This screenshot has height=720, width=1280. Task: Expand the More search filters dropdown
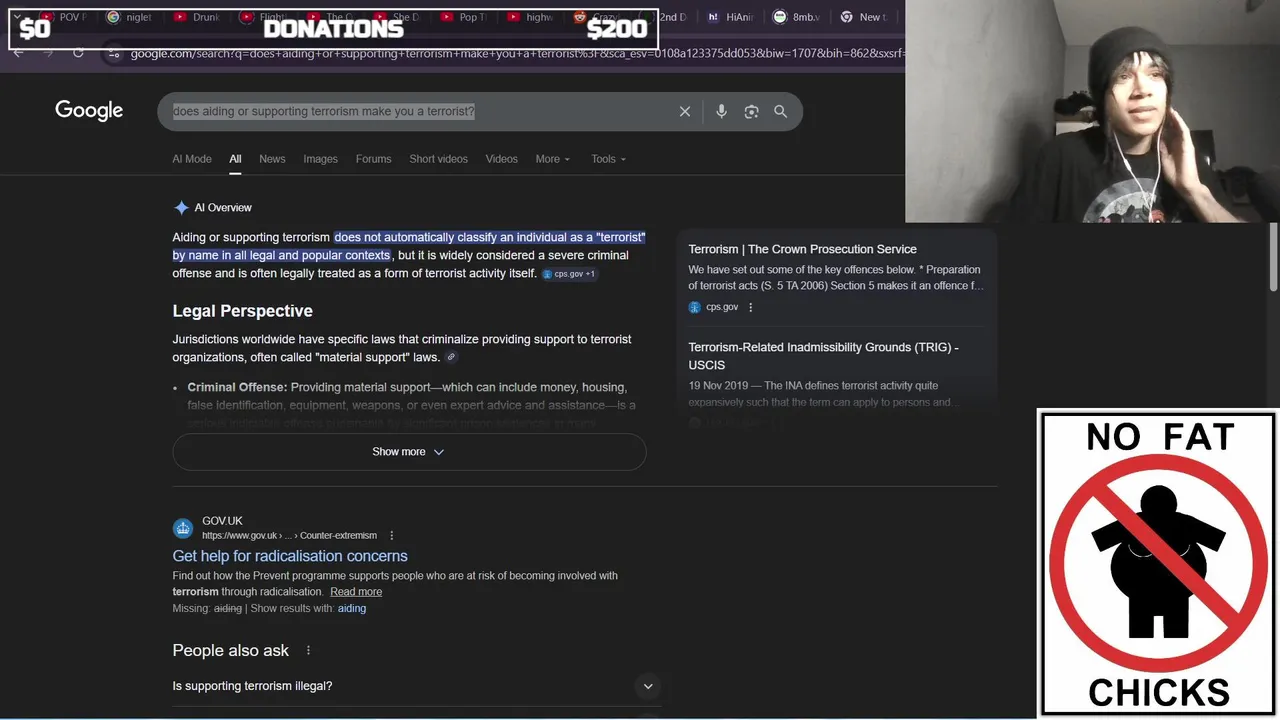(x=552, y=159)
